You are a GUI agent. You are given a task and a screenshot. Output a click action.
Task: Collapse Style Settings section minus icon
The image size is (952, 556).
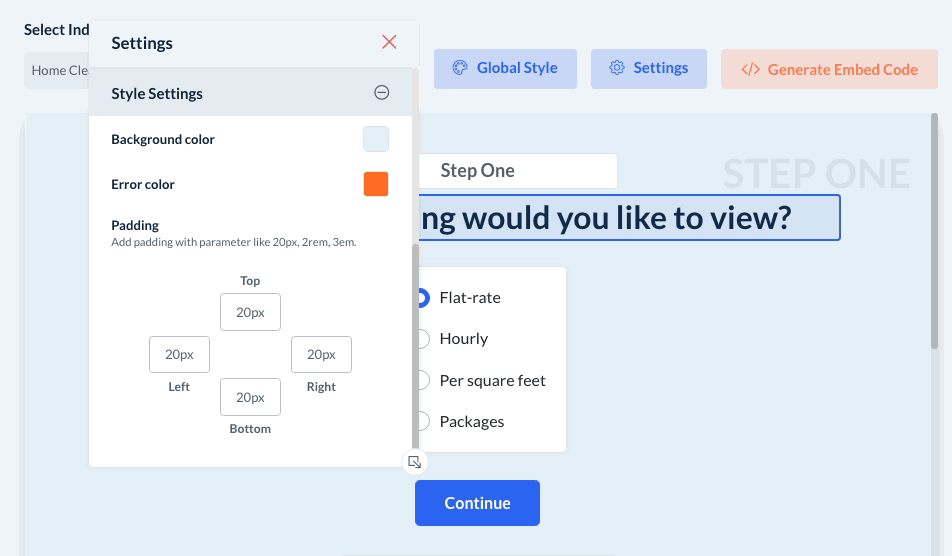381,93
